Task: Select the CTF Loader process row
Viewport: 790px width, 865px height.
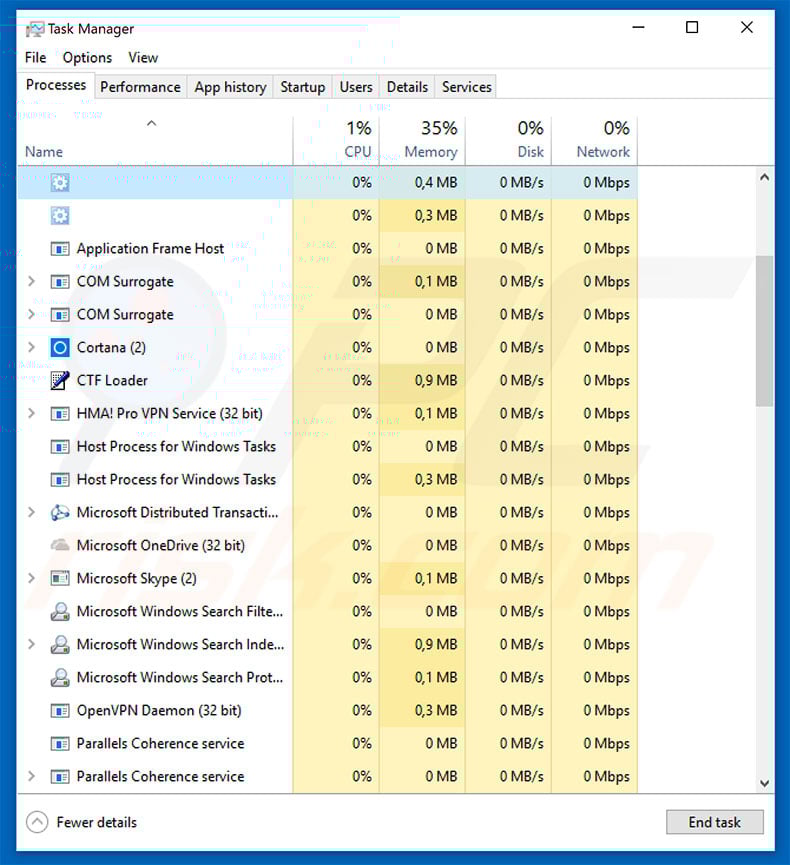Action: pyautogui.click(x=328, y=380)
